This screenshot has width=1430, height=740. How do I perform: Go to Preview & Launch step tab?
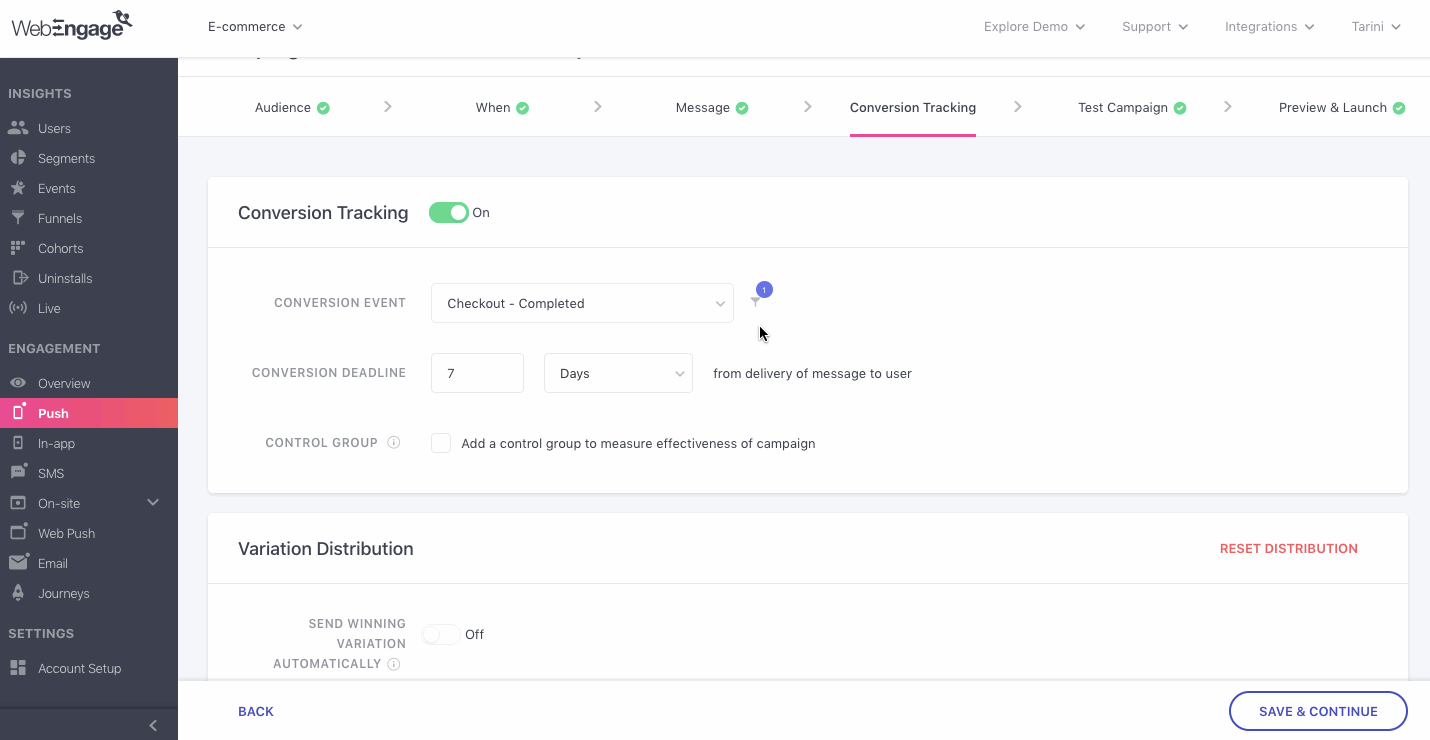1342,108
